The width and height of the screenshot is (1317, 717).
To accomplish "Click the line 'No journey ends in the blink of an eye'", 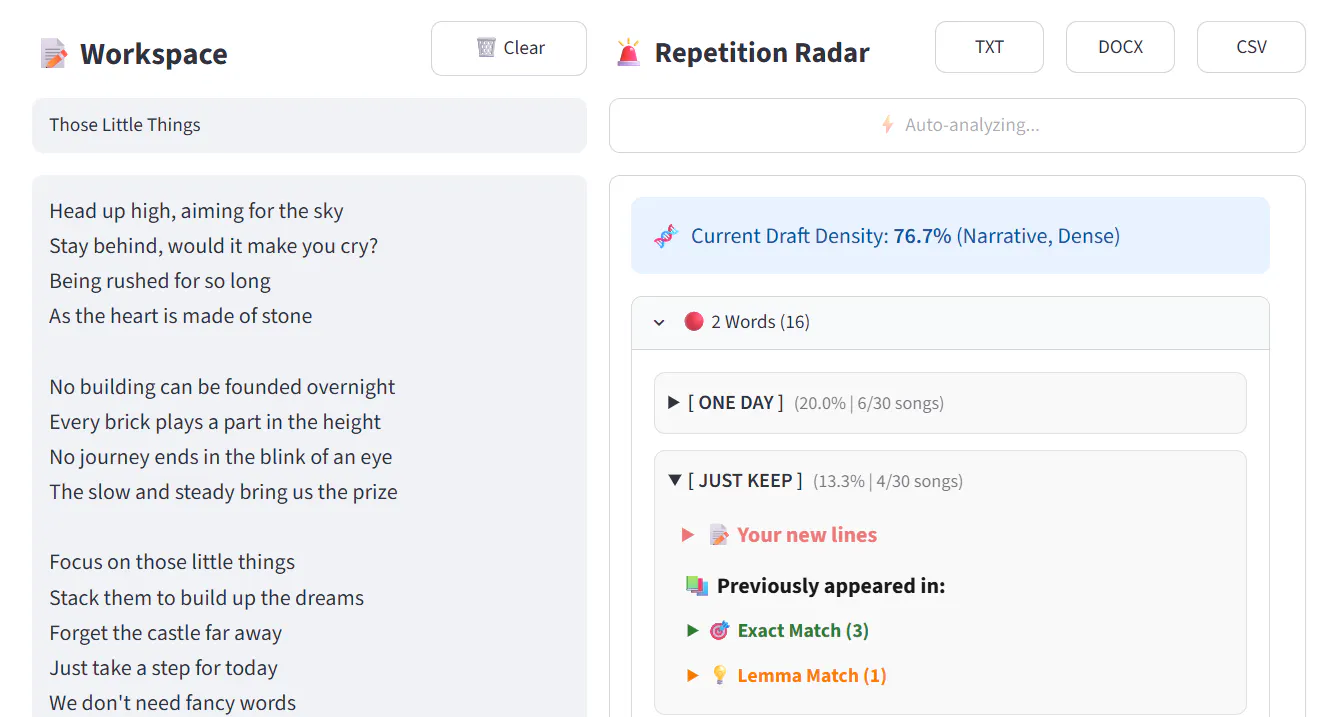I will tap(221, 457).
